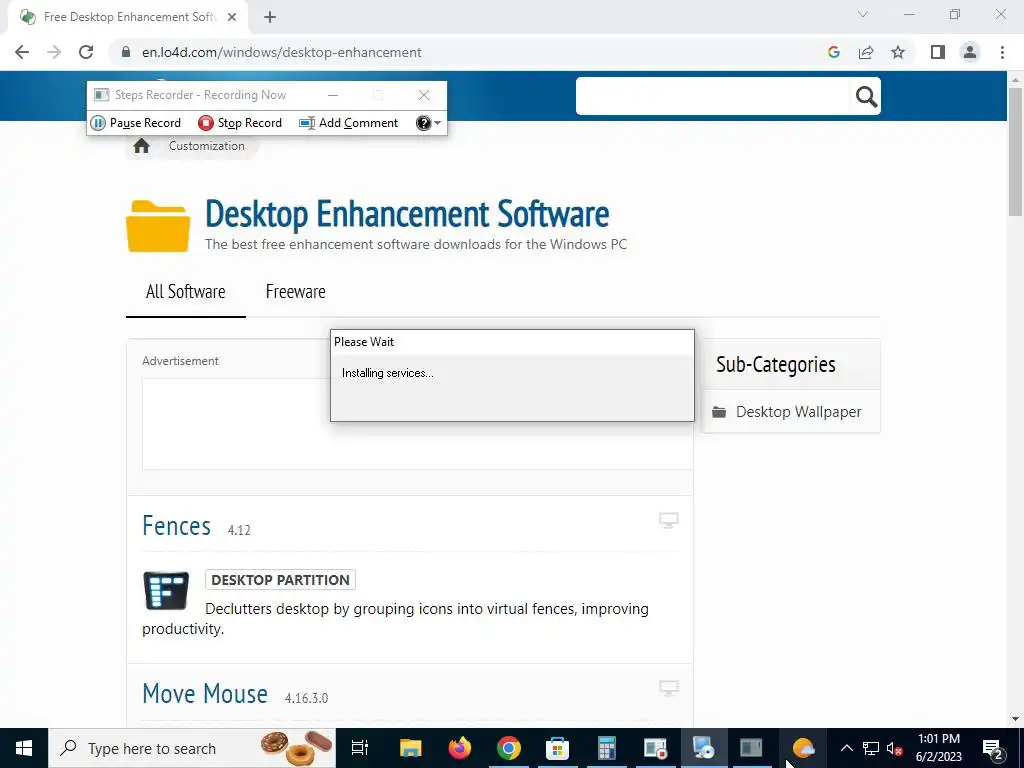Click the DESKTOP PARTITION tag
This screenshot has width=1024, height=768.
click(x=280, y=580)
